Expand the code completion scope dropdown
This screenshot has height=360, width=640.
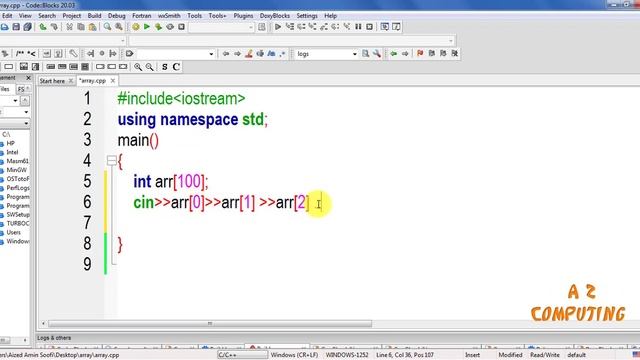tap(122, 40)
